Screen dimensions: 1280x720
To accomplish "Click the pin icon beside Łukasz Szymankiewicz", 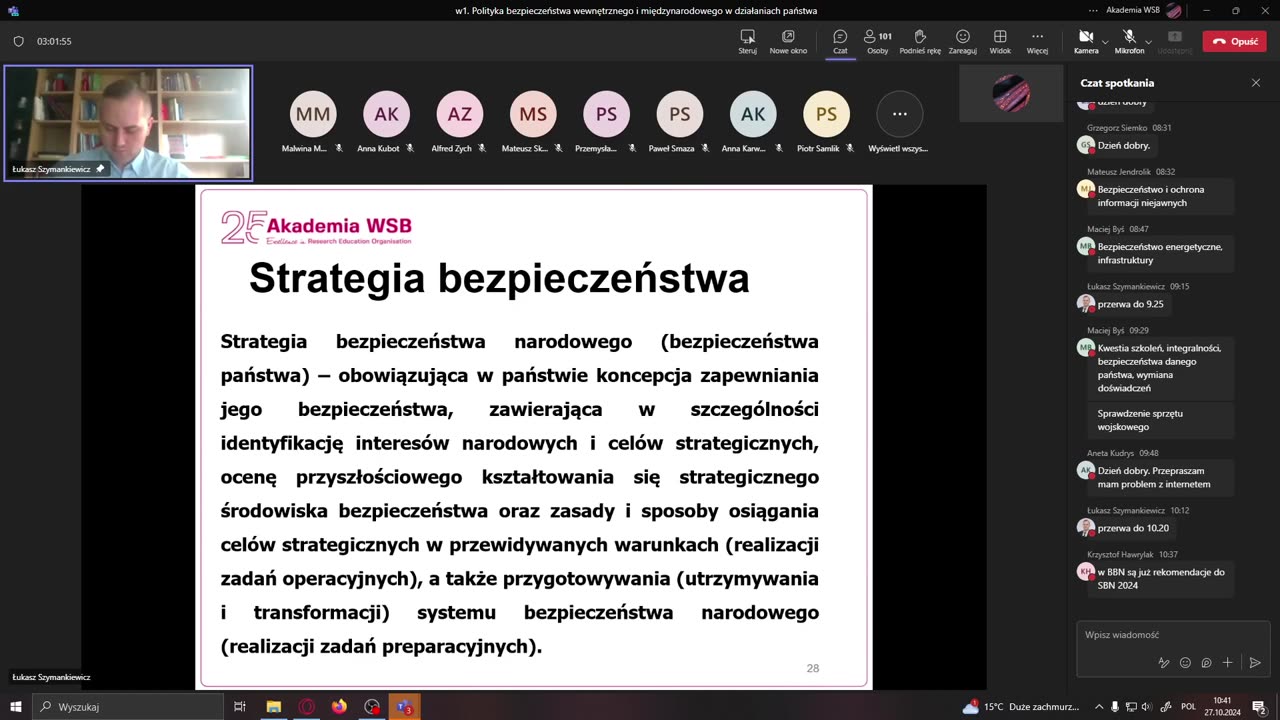I will click(100, 169).
